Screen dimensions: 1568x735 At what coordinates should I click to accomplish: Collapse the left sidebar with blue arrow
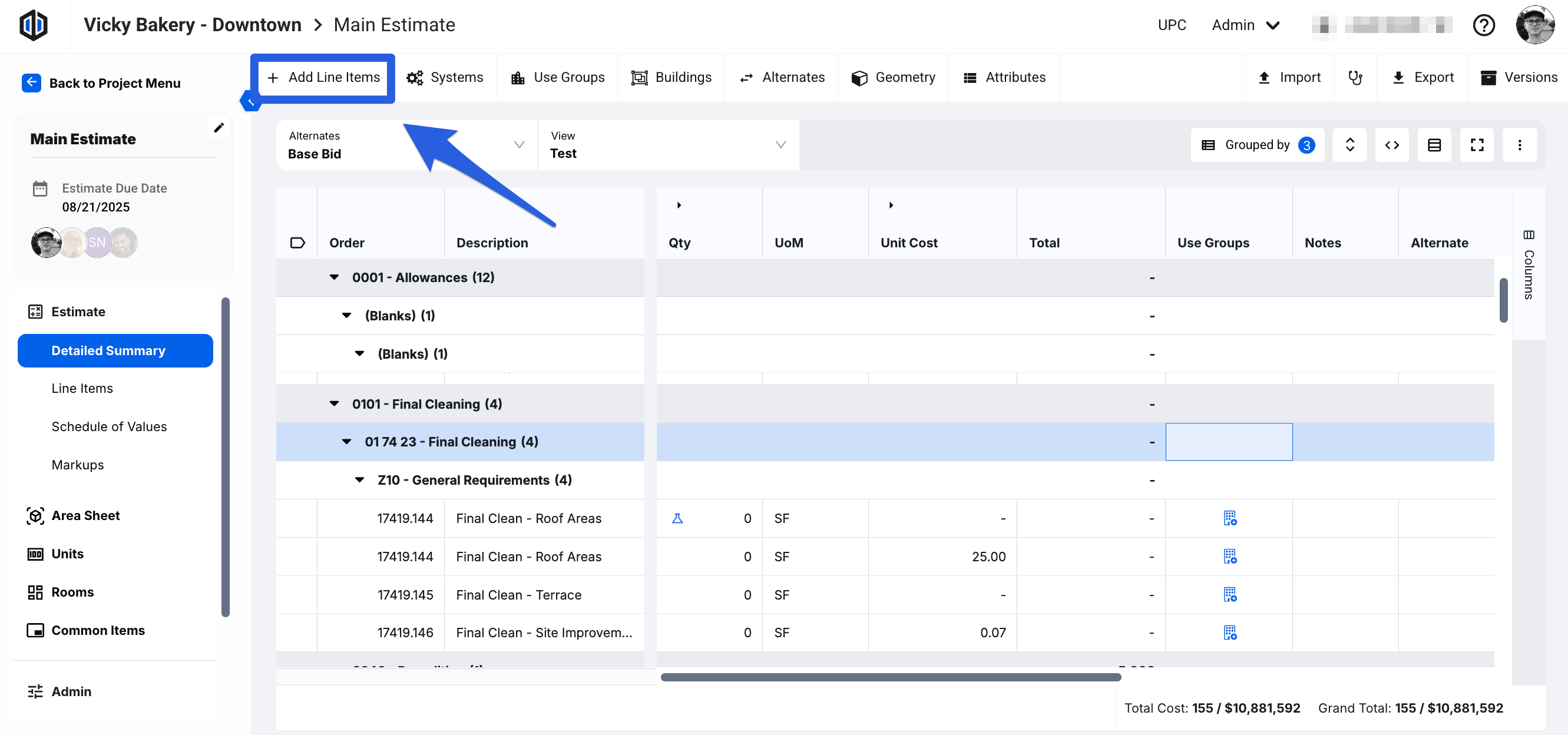click(x=251, y=102)
